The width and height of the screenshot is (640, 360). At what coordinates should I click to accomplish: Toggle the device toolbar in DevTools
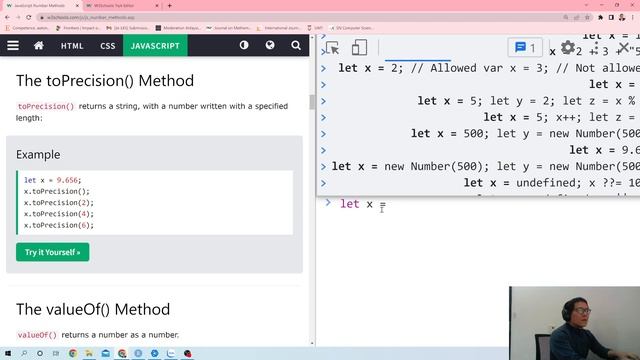pyautogui.click(x=359, y=48)
